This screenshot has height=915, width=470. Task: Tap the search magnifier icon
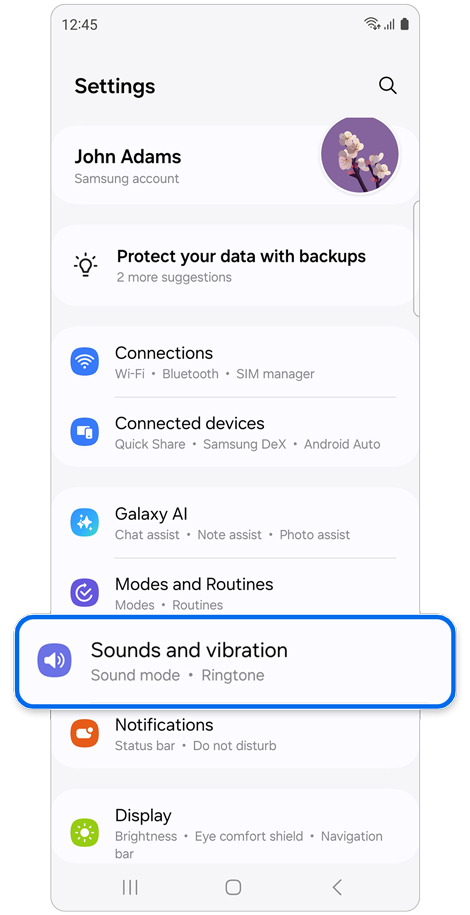pyautogui.click(x=388, y=86)
